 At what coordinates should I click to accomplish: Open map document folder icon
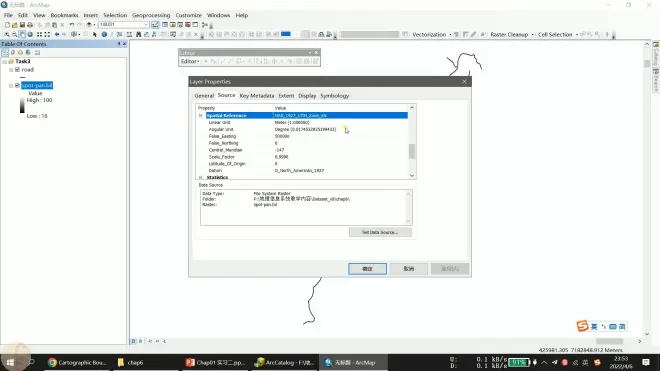pyautogui.click(x=15, y=25)
